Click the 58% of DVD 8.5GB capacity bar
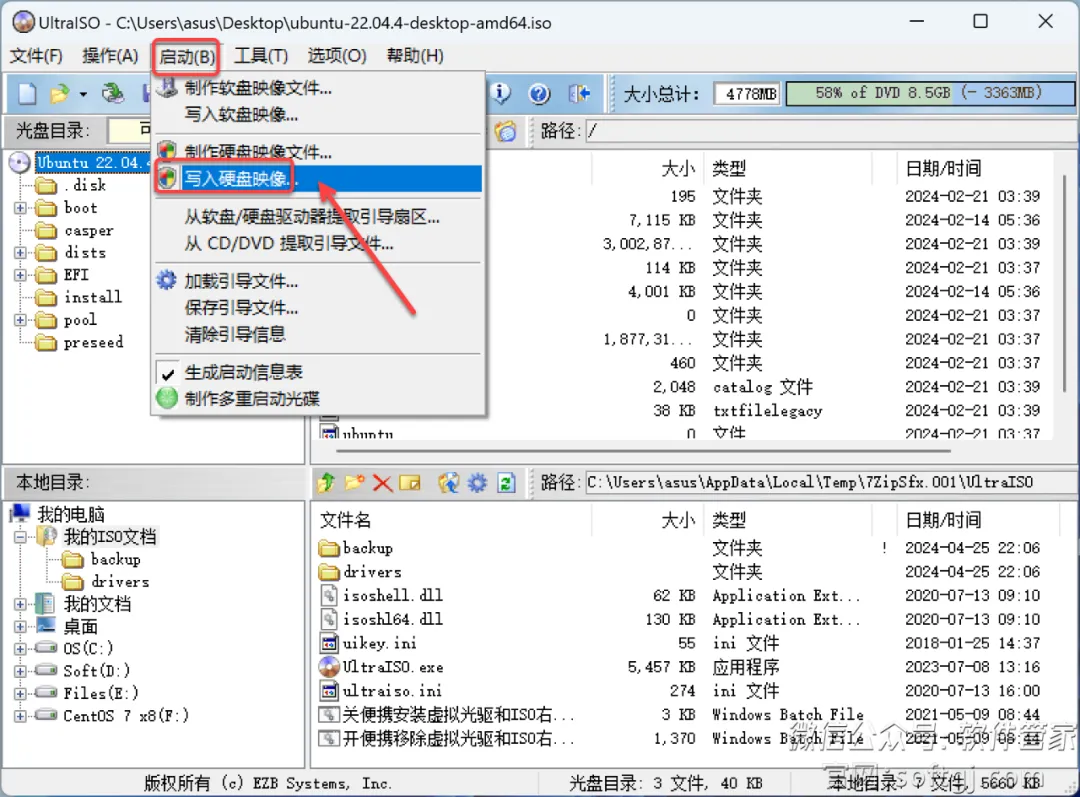The image size is (1080, 797). (x=930, y=93)
